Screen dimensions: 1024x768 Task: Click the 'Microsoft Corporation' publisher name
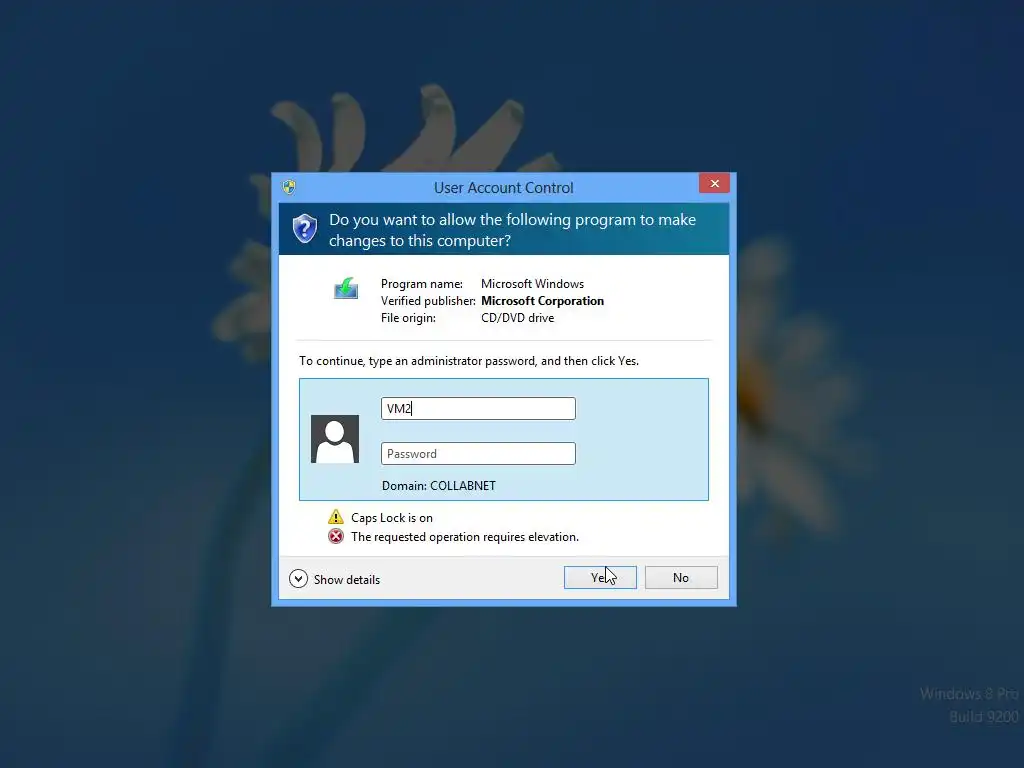[x=543, y=301]
